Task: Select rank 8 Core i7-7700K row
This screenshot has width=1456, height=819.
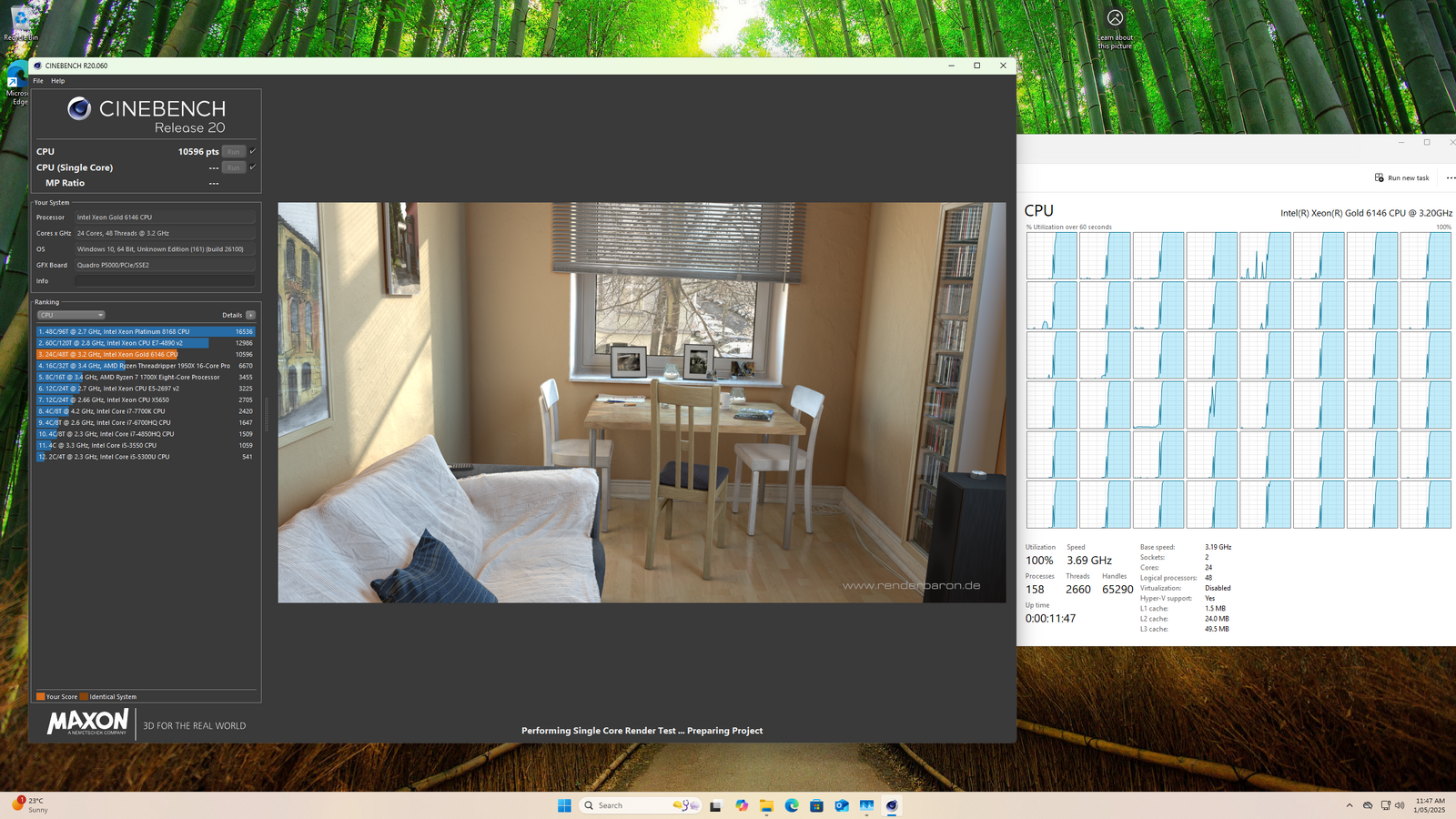Action: point(146,411)
